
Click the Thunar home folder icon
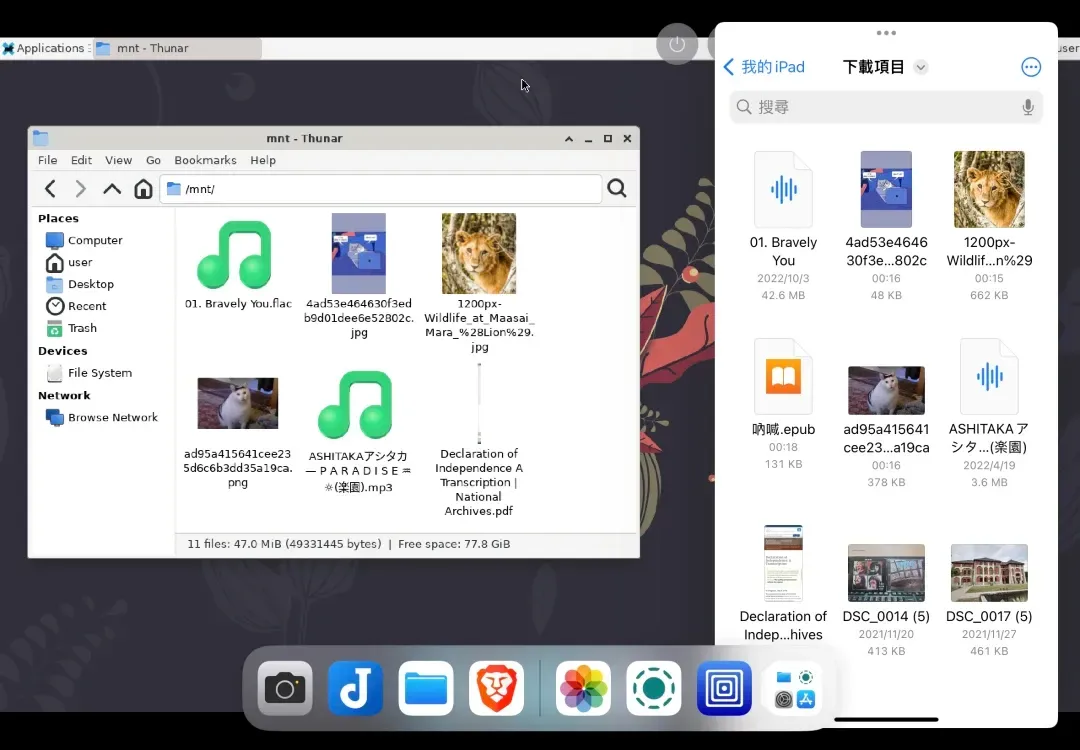point(143,189)
